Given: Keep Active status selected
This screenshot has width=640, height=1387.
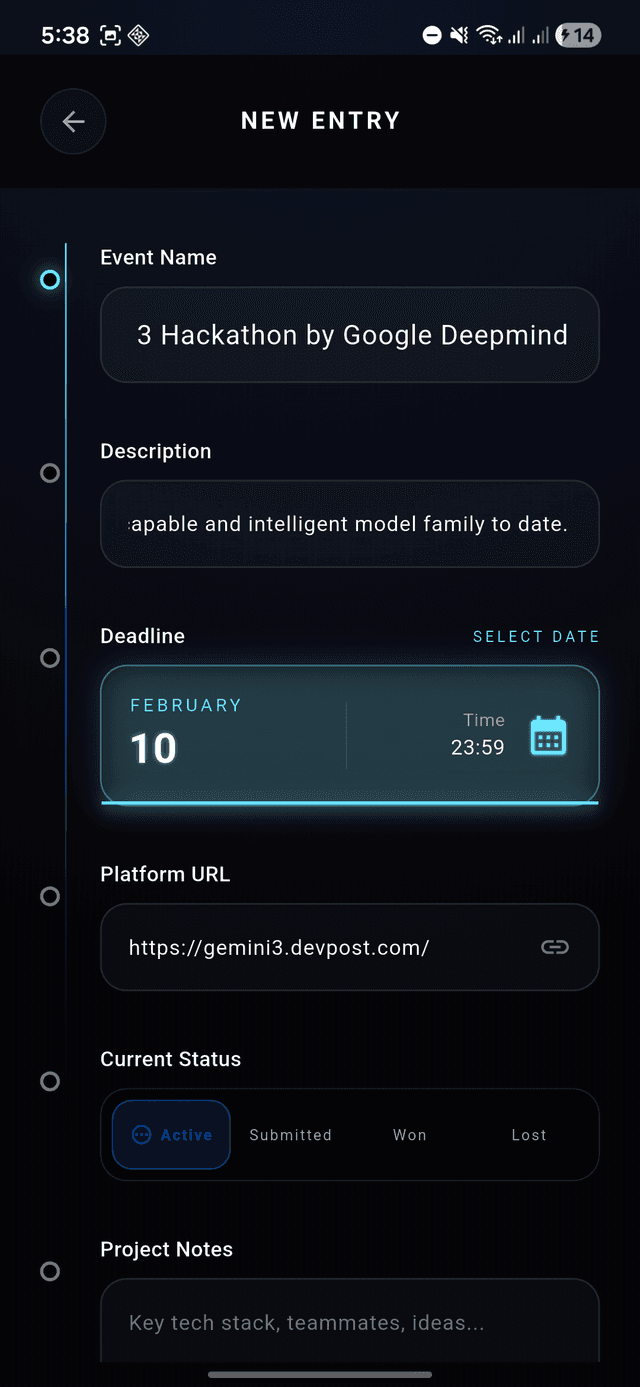Looking at the screenshot, I should (170, 1135).
